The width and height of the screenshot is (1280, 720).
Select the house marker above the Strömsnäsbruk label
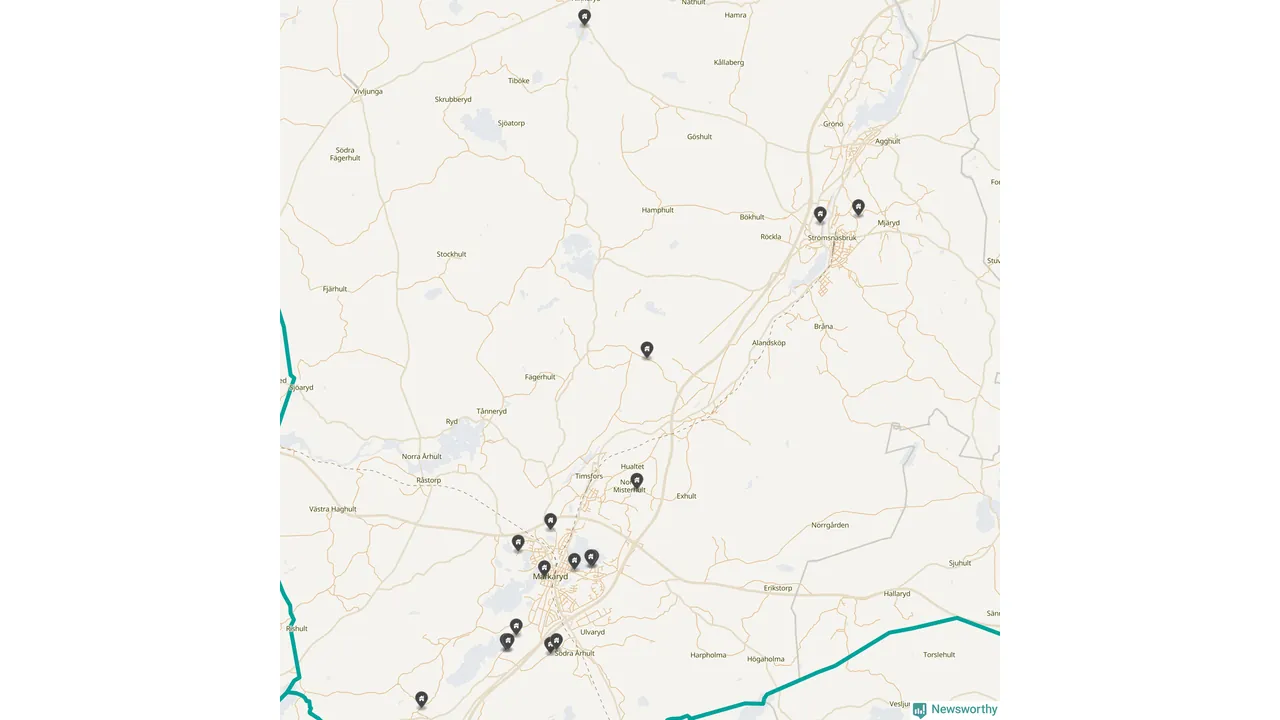pyautogui.click(x=820, y=215)
